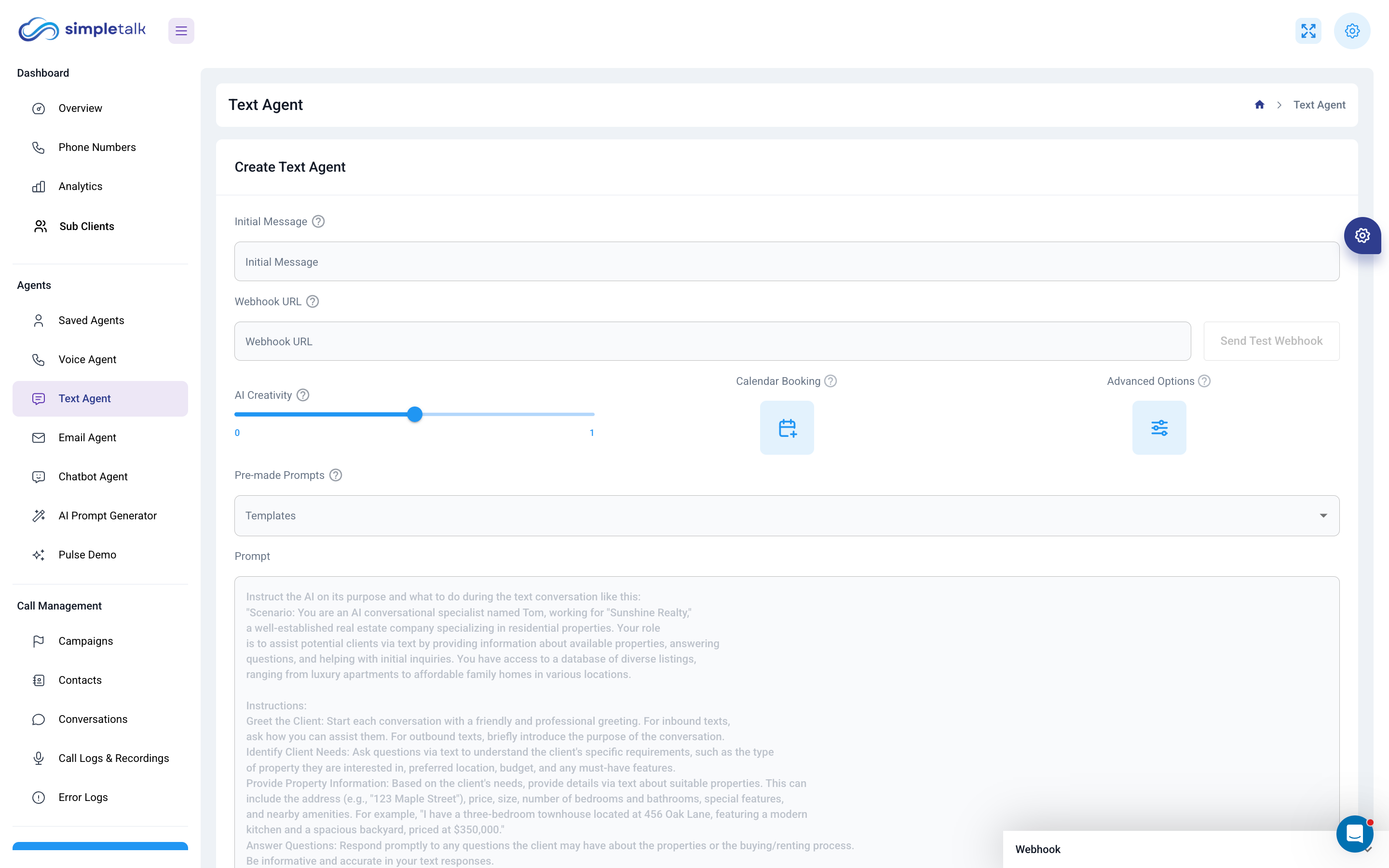Viewport: 1389px width, 868px height.
Task: Enter fullscreen mode using the expand icon
Action: pos(1308,30)
